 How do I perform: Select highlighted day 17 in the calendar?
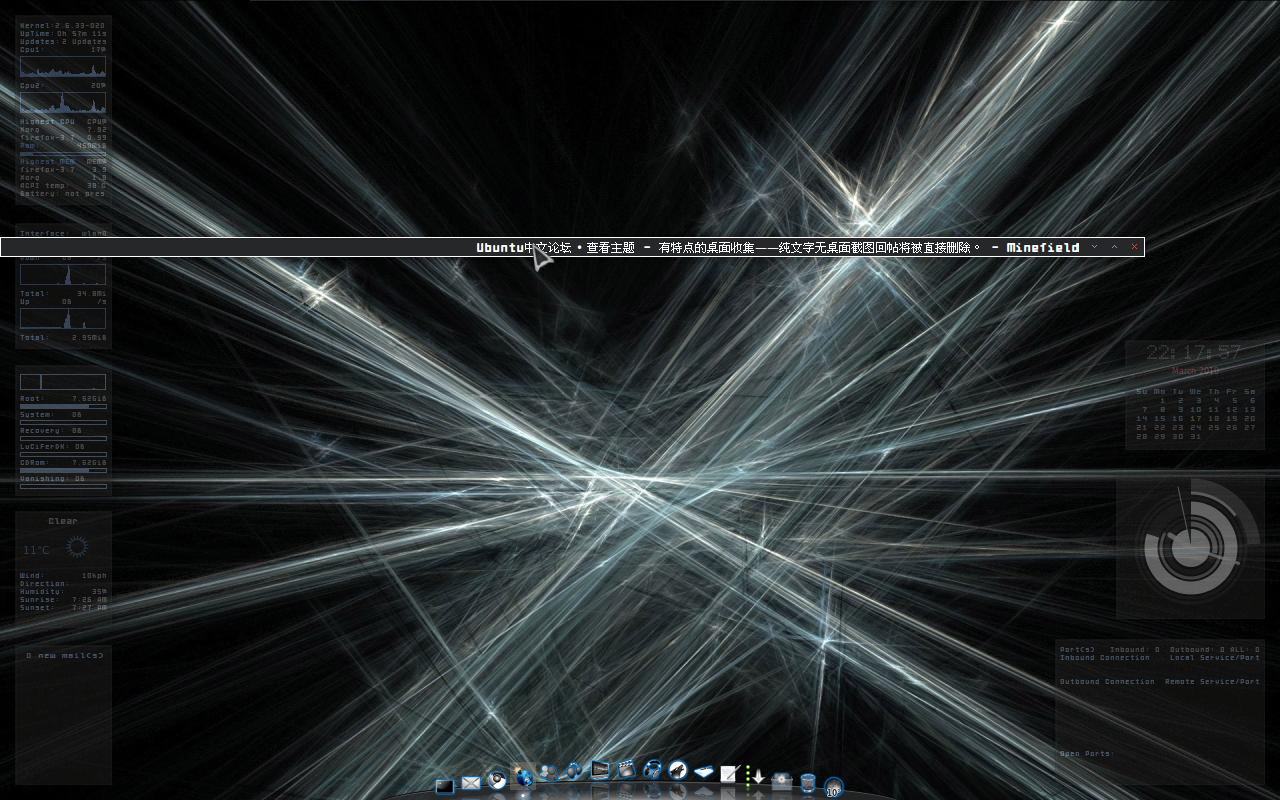point(1196,418)
